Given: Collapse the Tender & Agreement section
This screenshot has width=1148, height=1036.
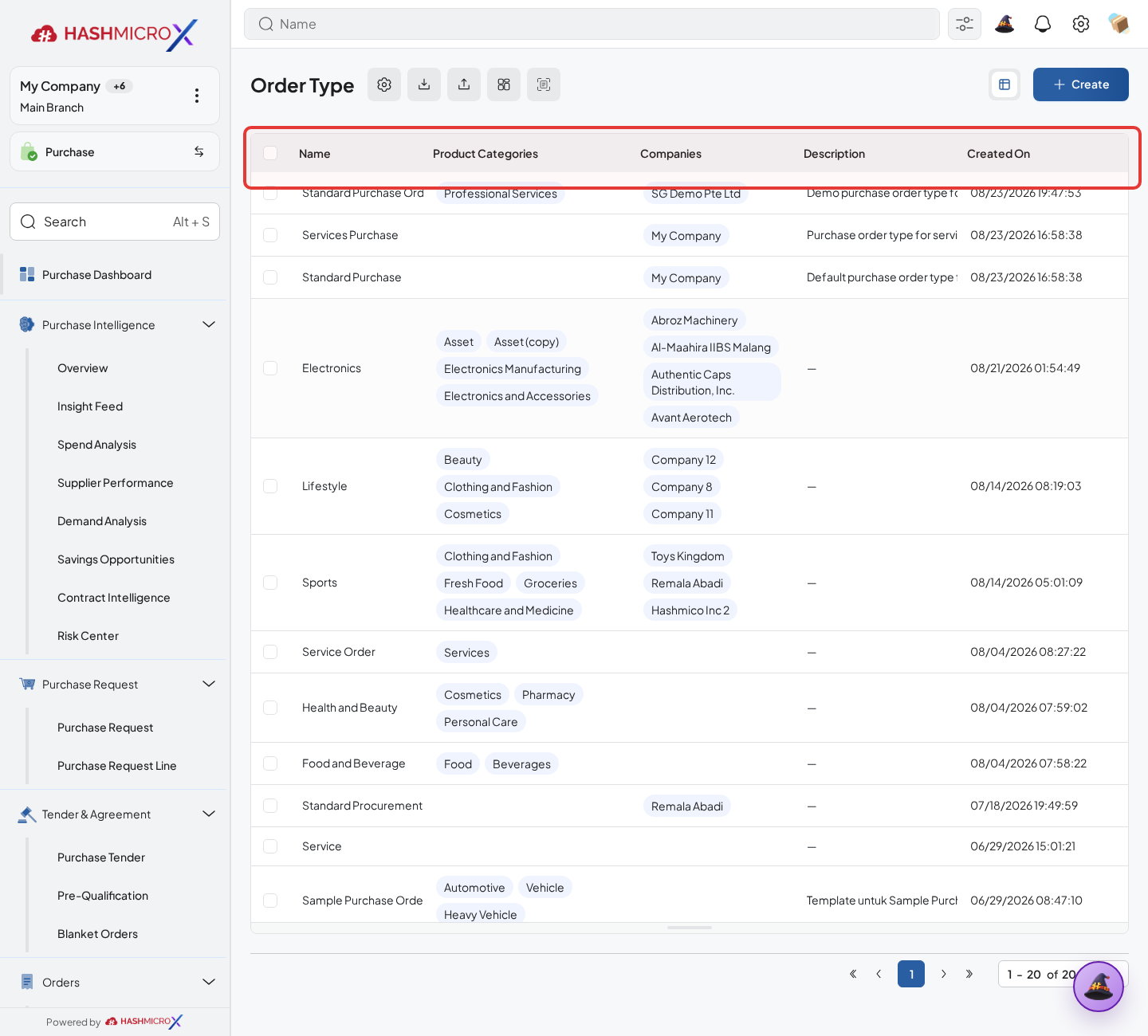Looking at the screenshot, I should pyautogui.click(x=209, y=814).
